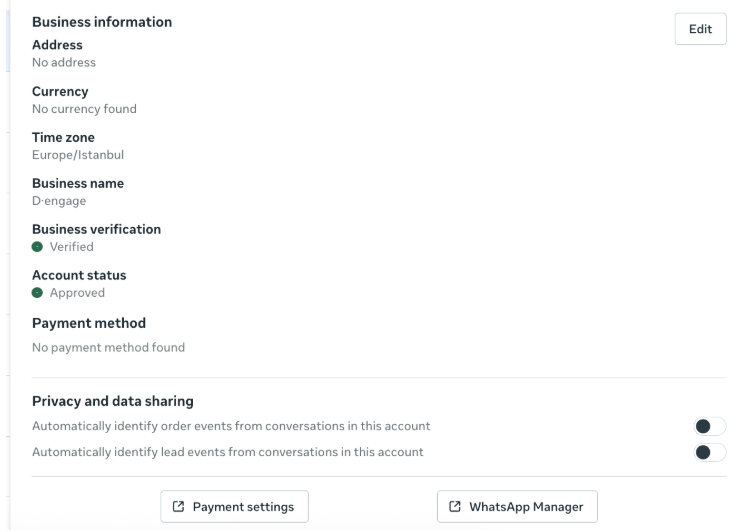Click the Payment method section heading
Screen dimensions: 752x532
pyautogui.click(x=89, y=323)
